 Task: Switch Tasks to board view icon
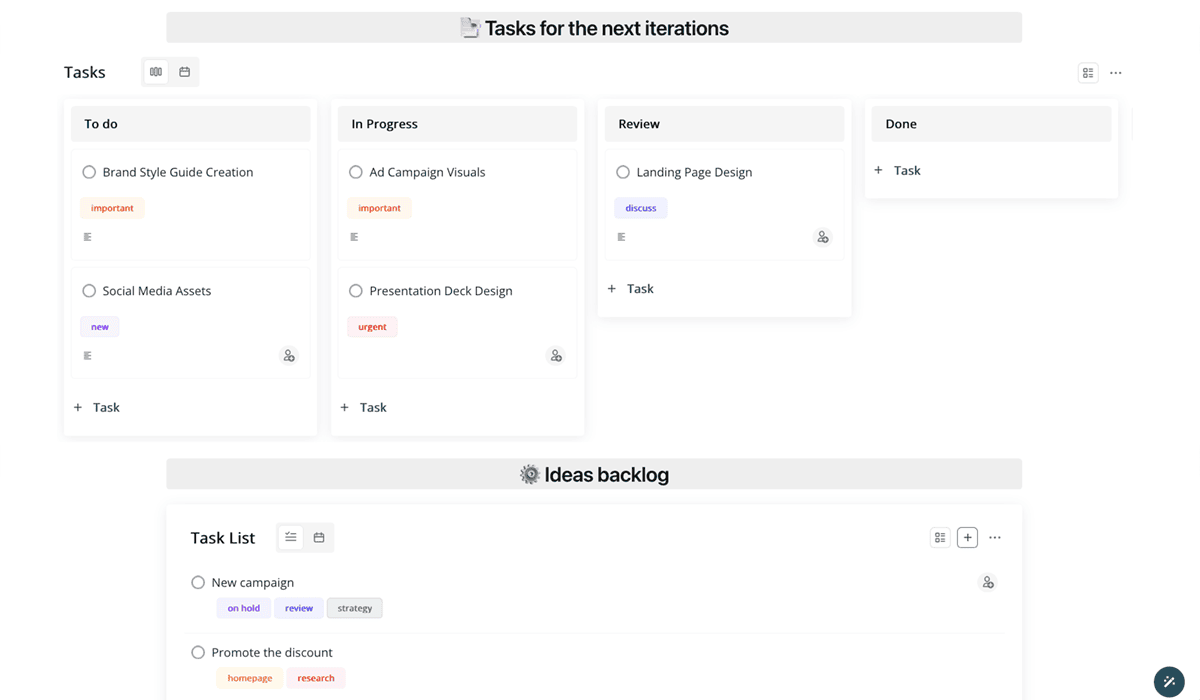click(156, 72)
